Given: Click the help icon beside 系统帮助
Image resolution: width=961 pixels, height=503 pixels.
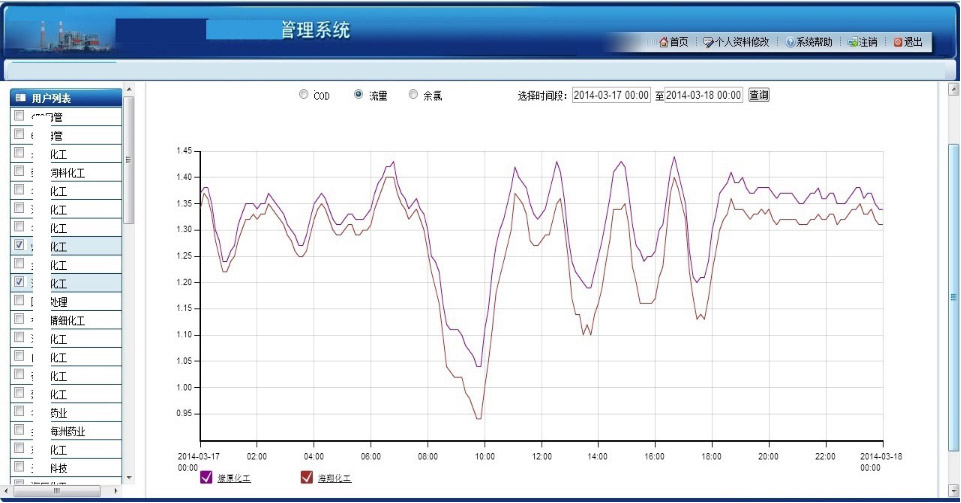Looking at the screenshot, I should (x=790, y=42).
